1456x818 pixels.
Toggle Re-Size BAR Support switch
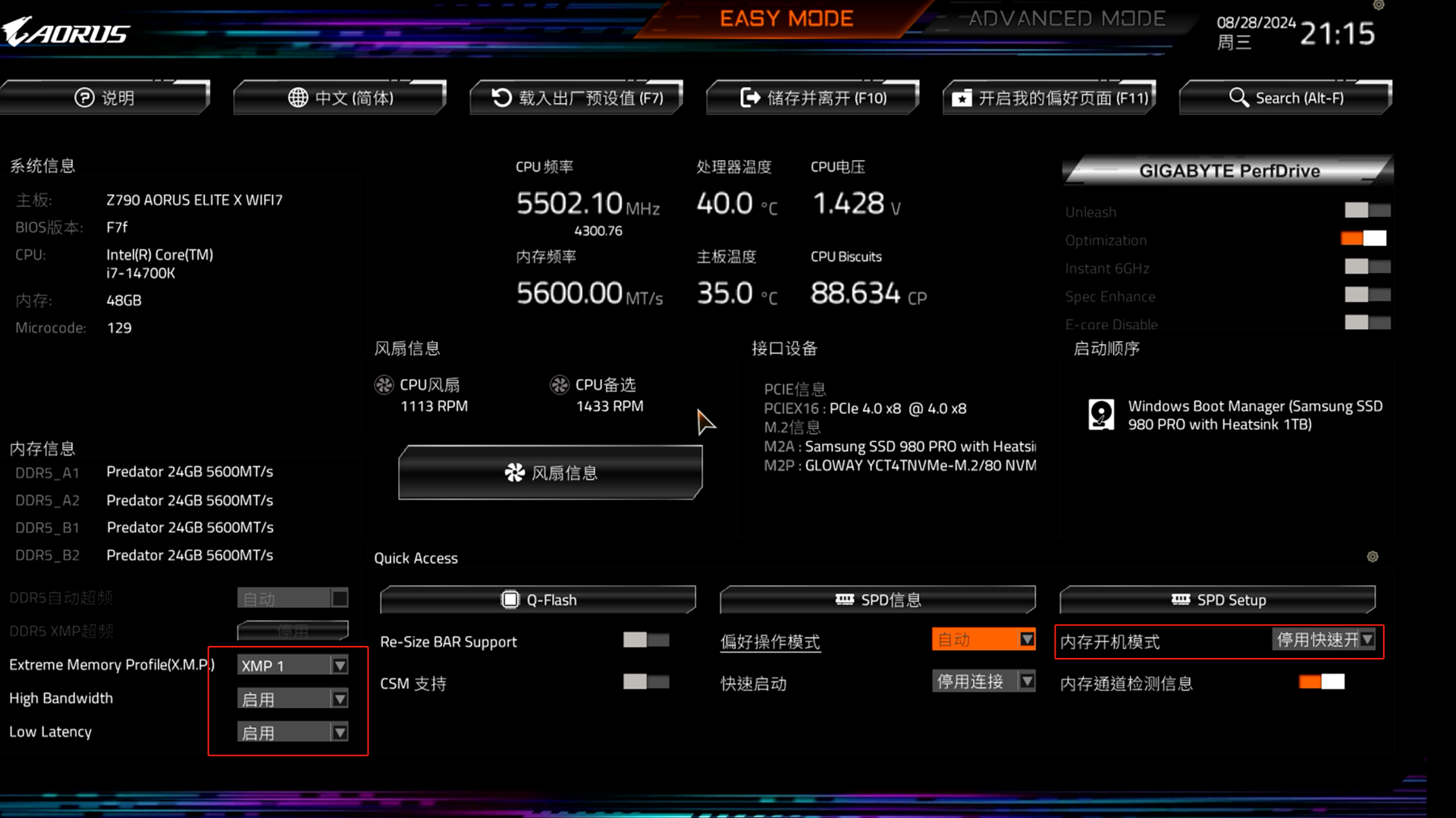pyautogui.click(x=646, y=640)
